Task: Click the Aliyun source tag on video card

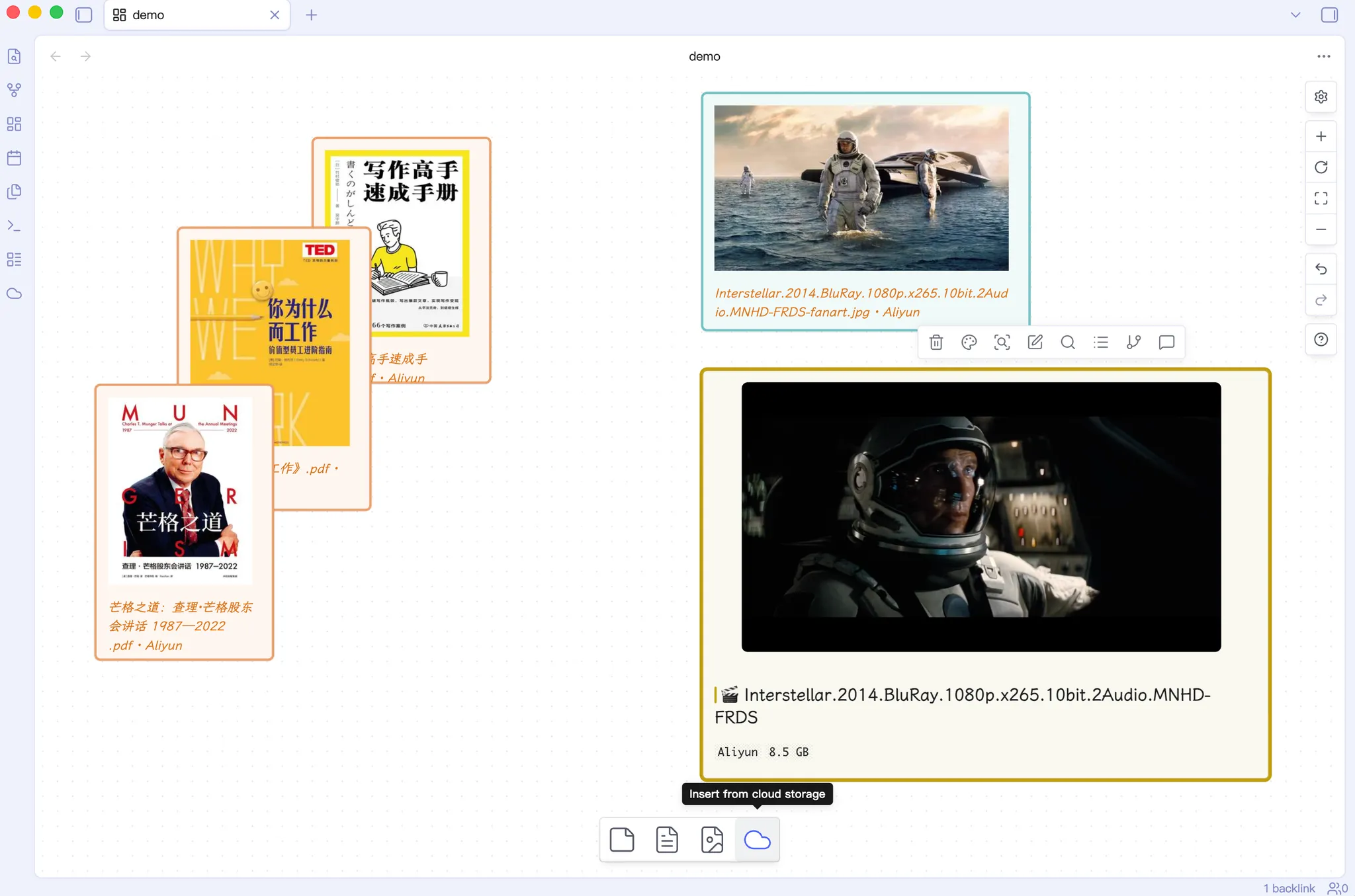Action: 737,752
